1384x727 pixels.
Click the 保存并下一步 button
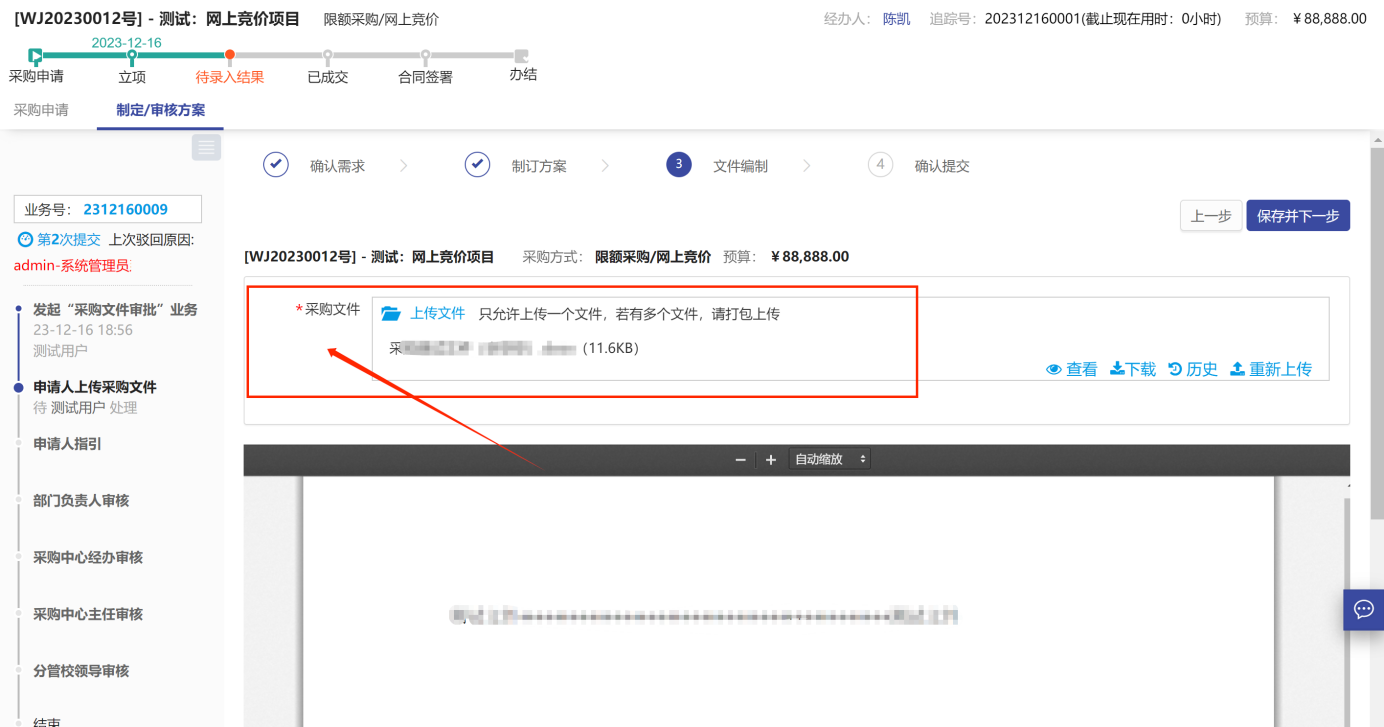(1297, 216)
